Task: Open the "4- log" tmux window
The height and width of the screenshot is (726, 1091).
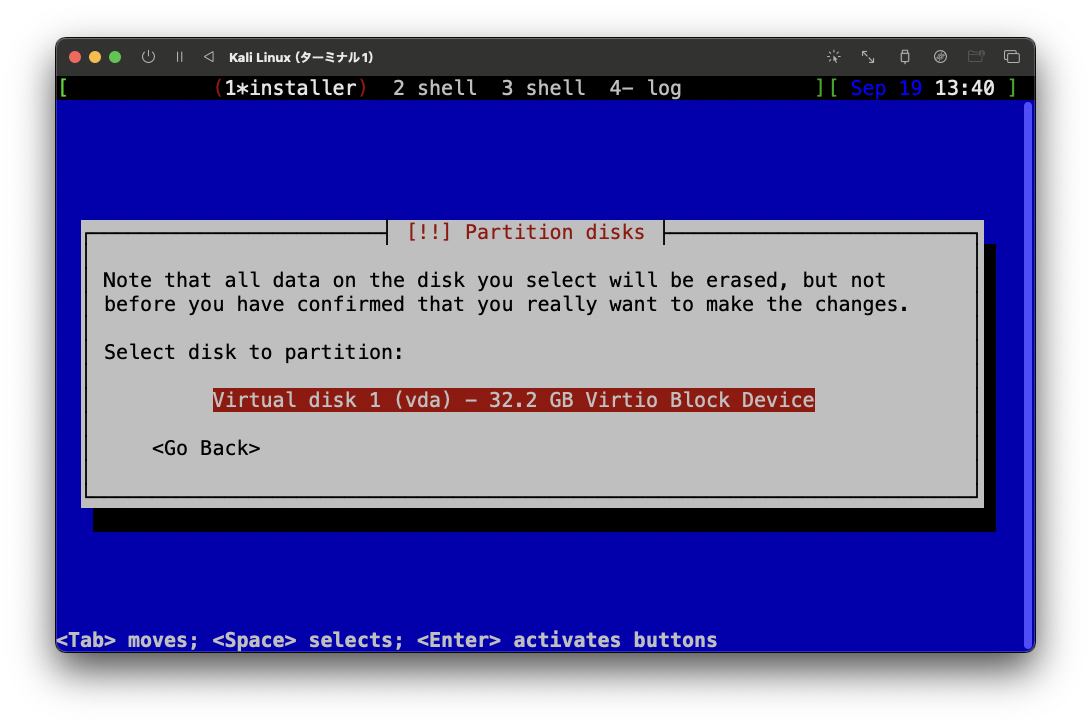Action: [649, 88]
